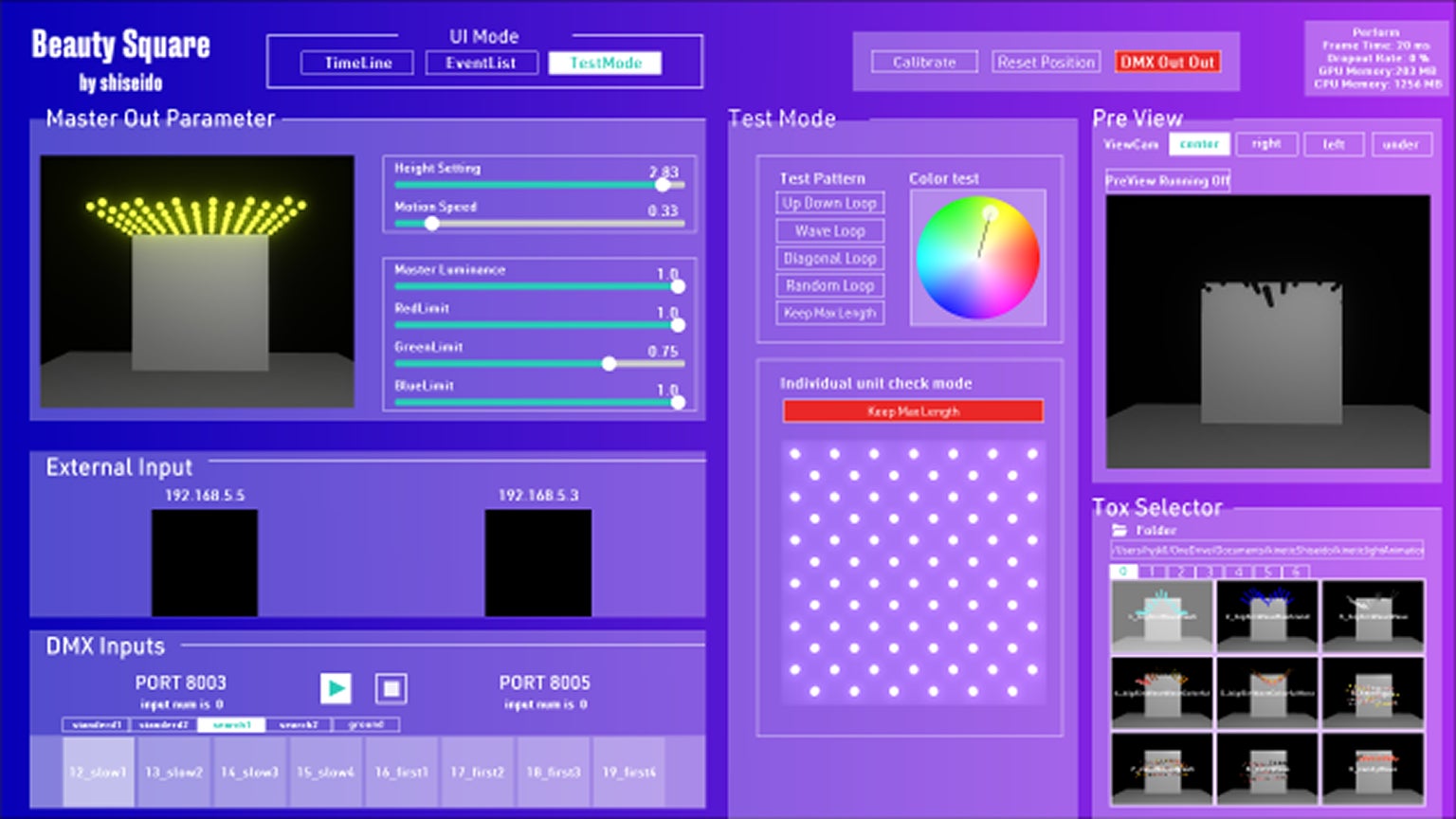The image size is (1456, 819).
Task: Set ViewCam to left
Action: pos(1334,144)
